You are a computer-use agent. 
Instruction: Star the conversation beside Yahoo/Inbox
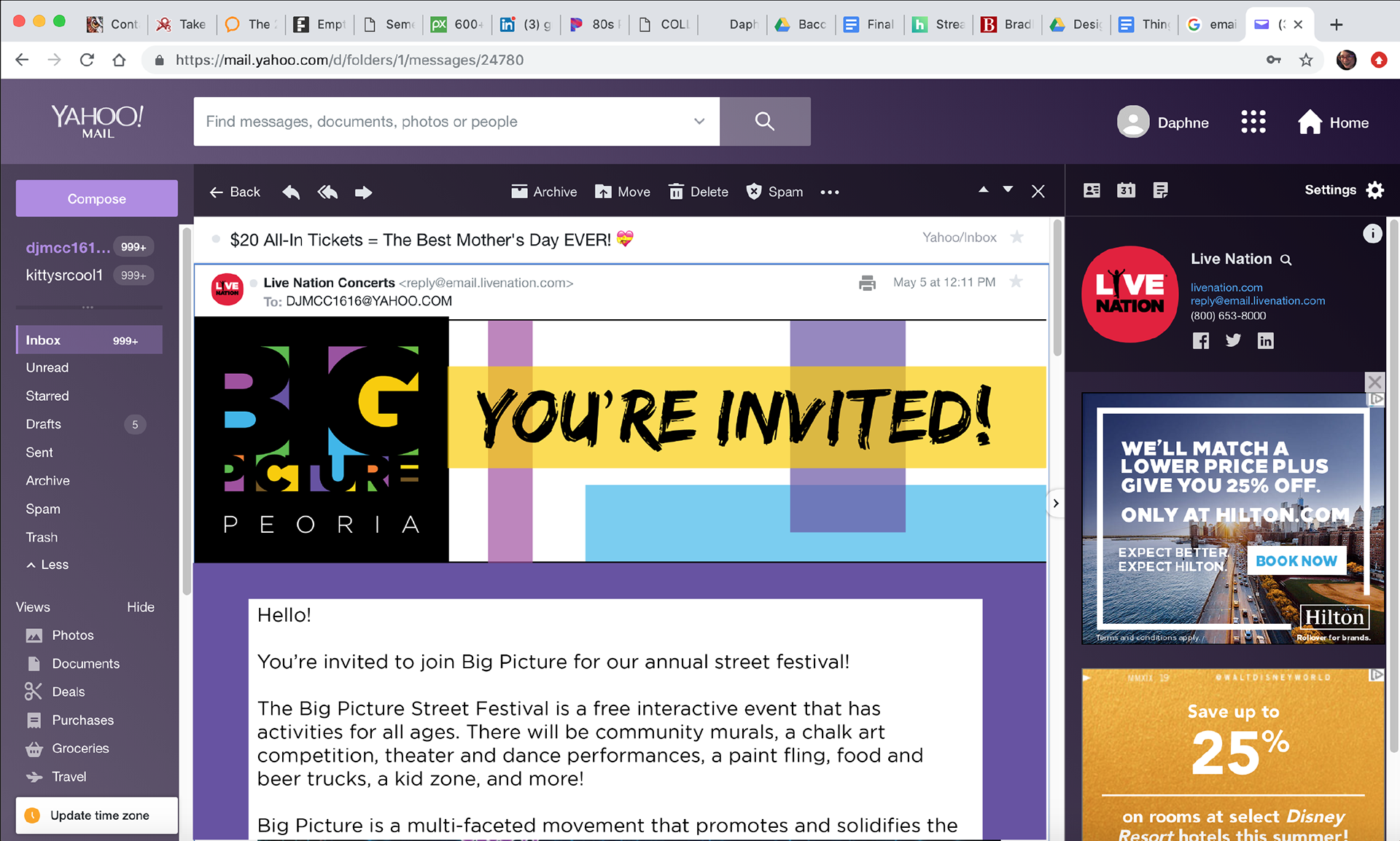click(1017, 237)
